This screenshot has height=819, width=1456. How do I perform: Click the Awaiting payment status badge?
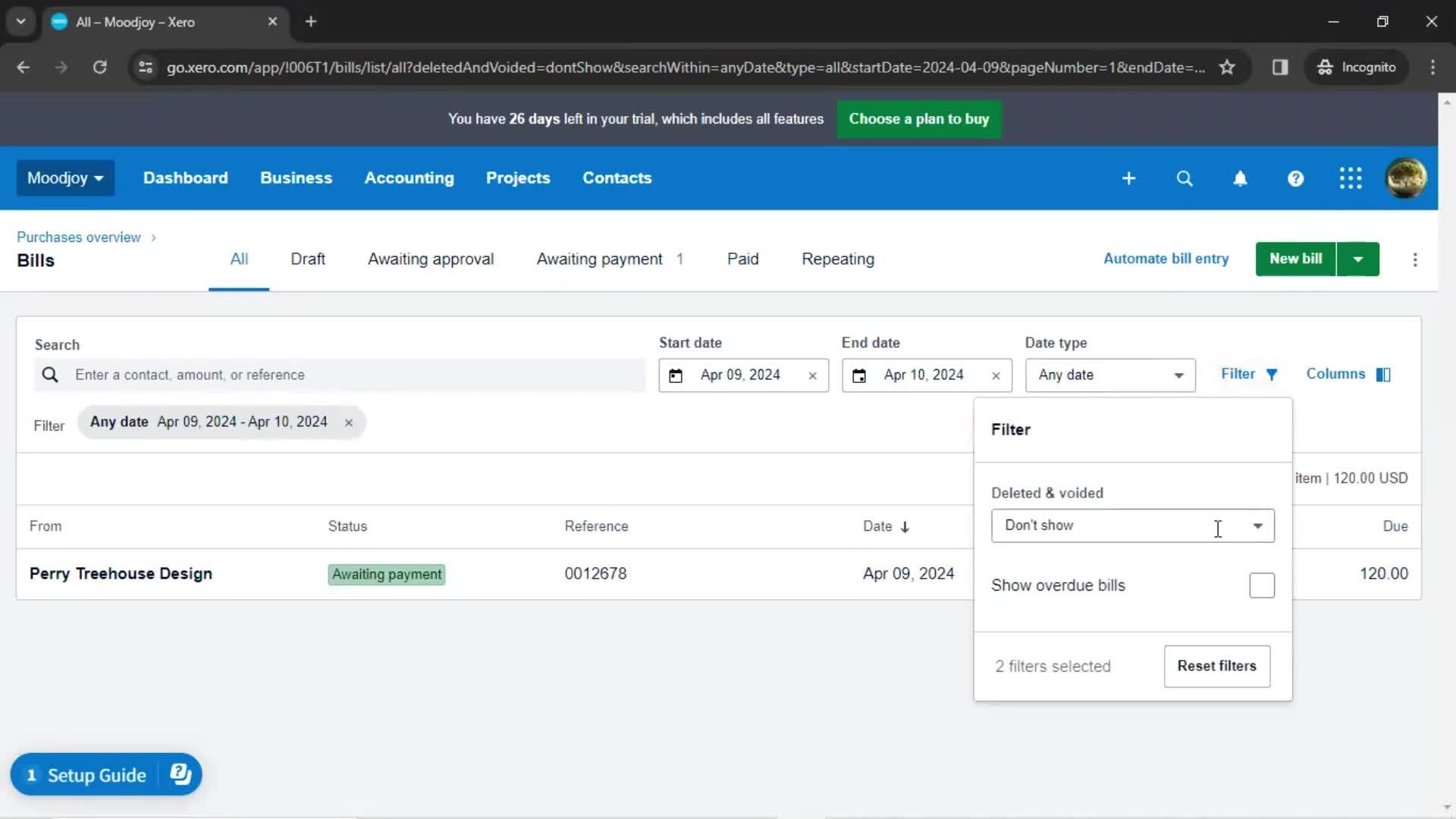387,574
